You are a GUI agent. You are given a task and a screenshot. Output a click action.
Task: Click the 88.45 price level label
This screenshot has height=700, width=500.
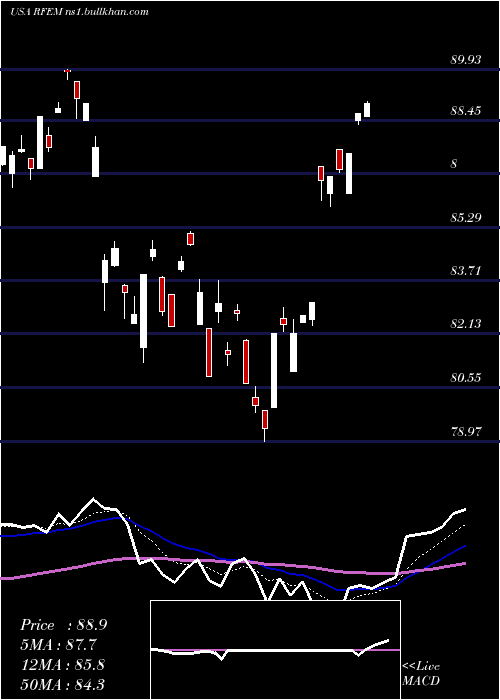coord(466,110)
